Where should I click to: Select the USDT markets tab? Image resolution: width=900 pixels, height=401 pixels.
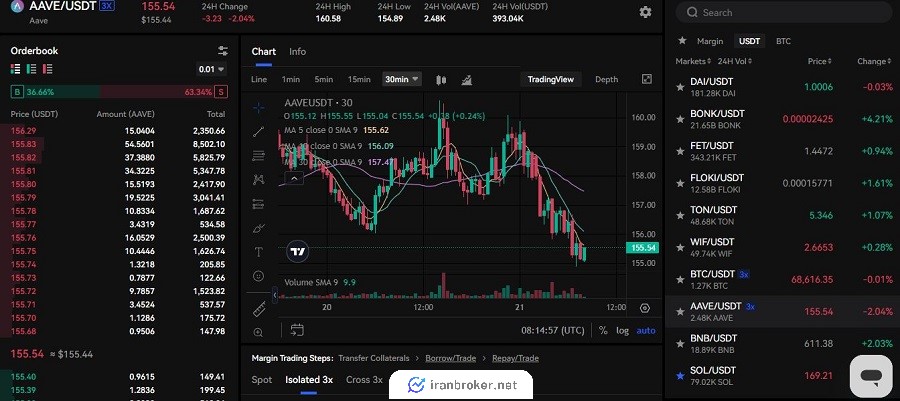[x=749, y=41]
